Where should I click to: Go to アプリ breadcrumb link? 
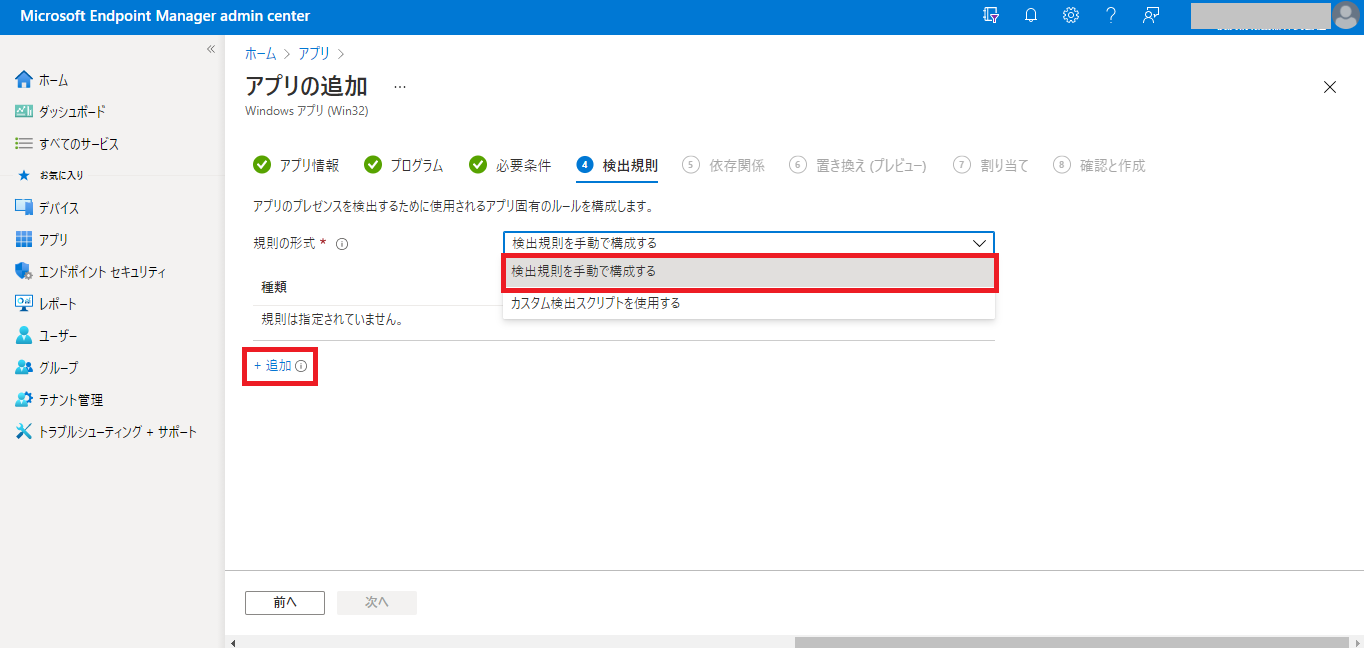point(314,53)
